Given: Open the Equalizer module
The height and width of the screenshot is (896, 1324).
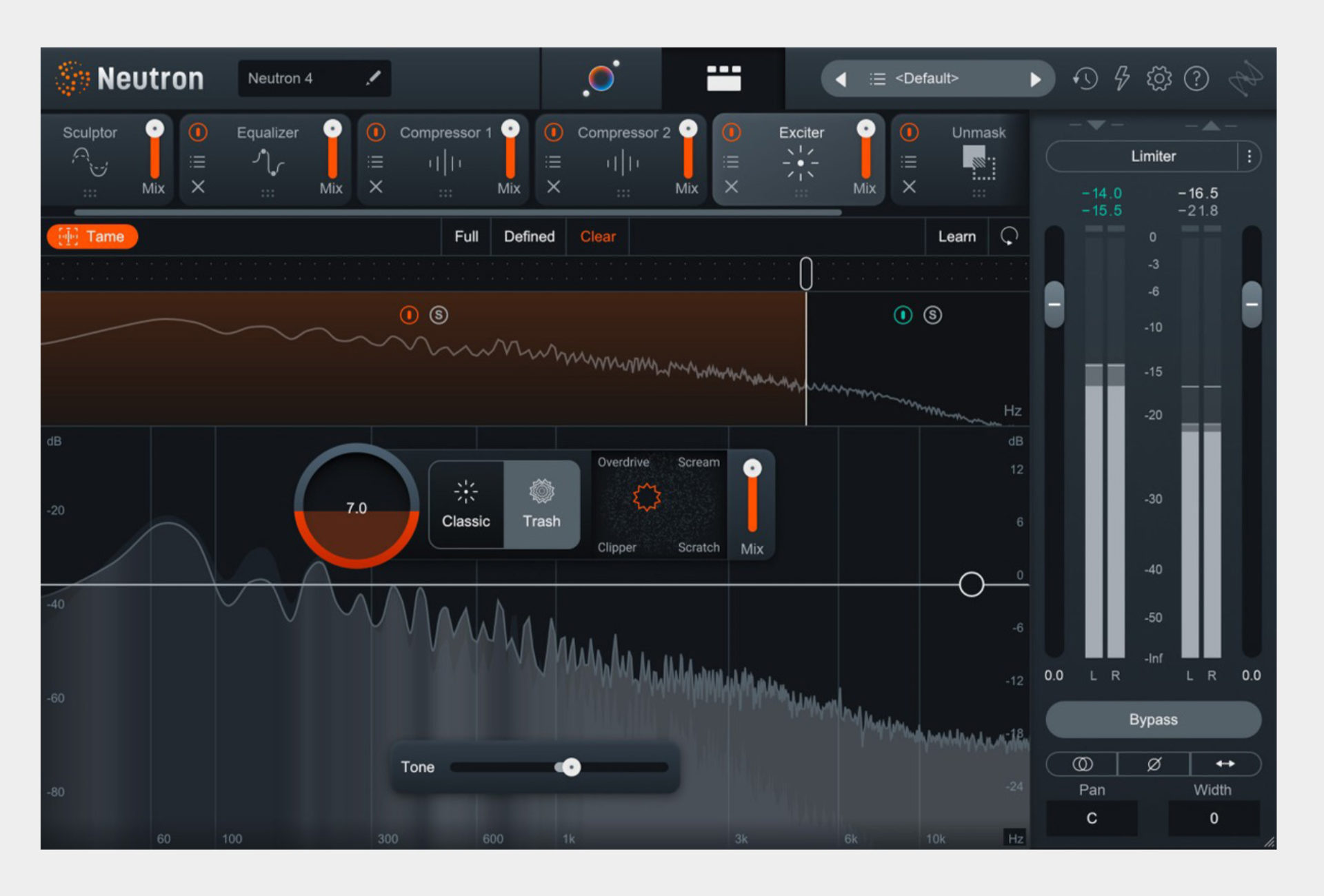Looking at the screenshot, I should tap(268, 132).
